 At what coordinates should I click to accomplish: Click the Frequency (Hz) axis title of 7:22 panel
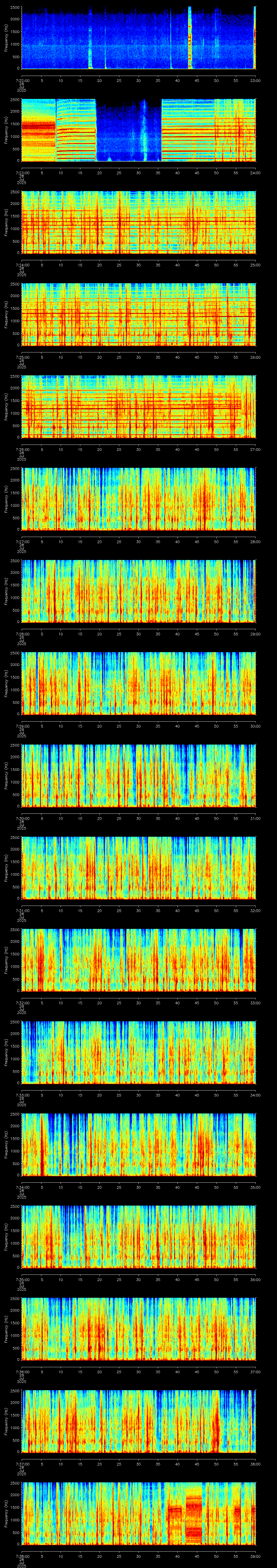tap(6, 38)
